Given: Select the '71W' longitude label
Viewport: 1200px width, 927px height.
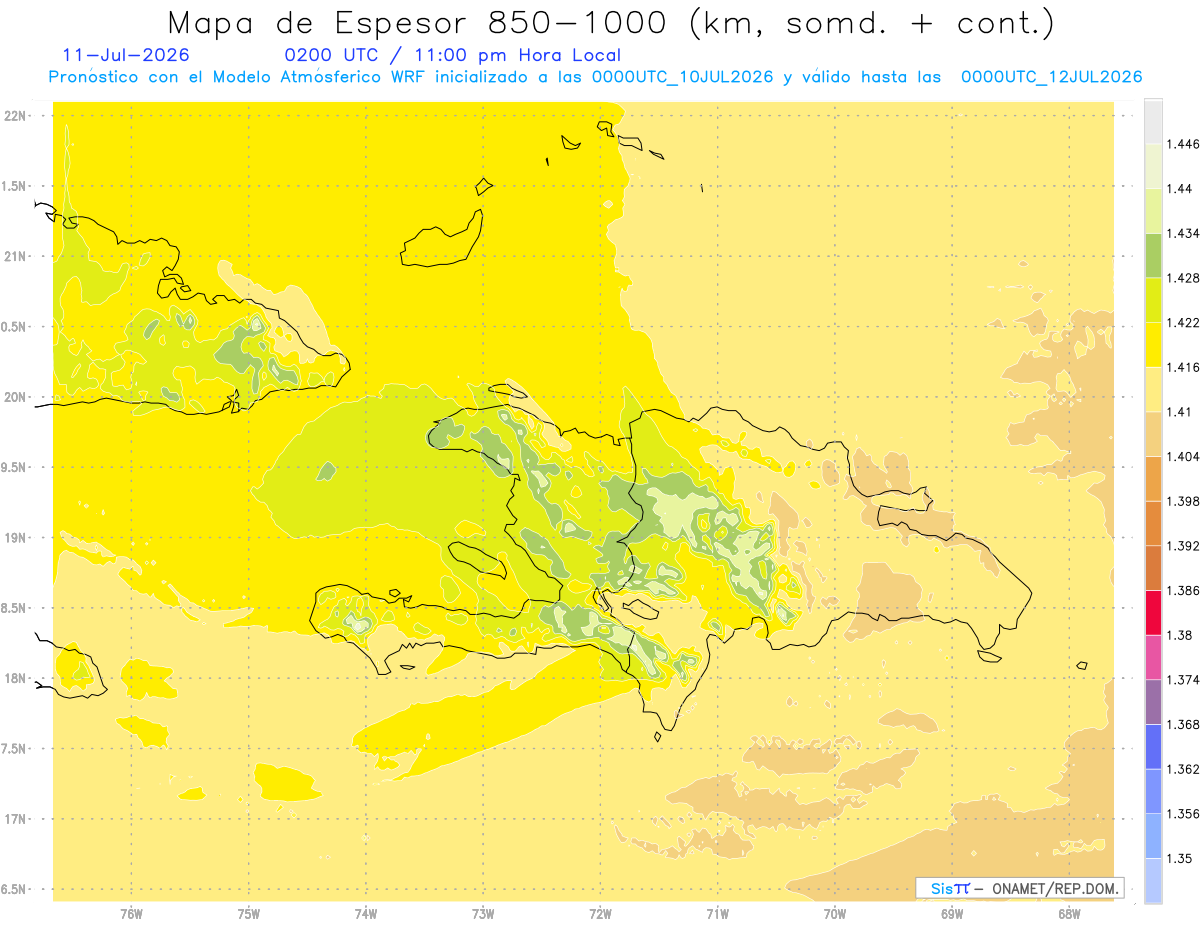Looking at the screenshot, I should point(717,914).
